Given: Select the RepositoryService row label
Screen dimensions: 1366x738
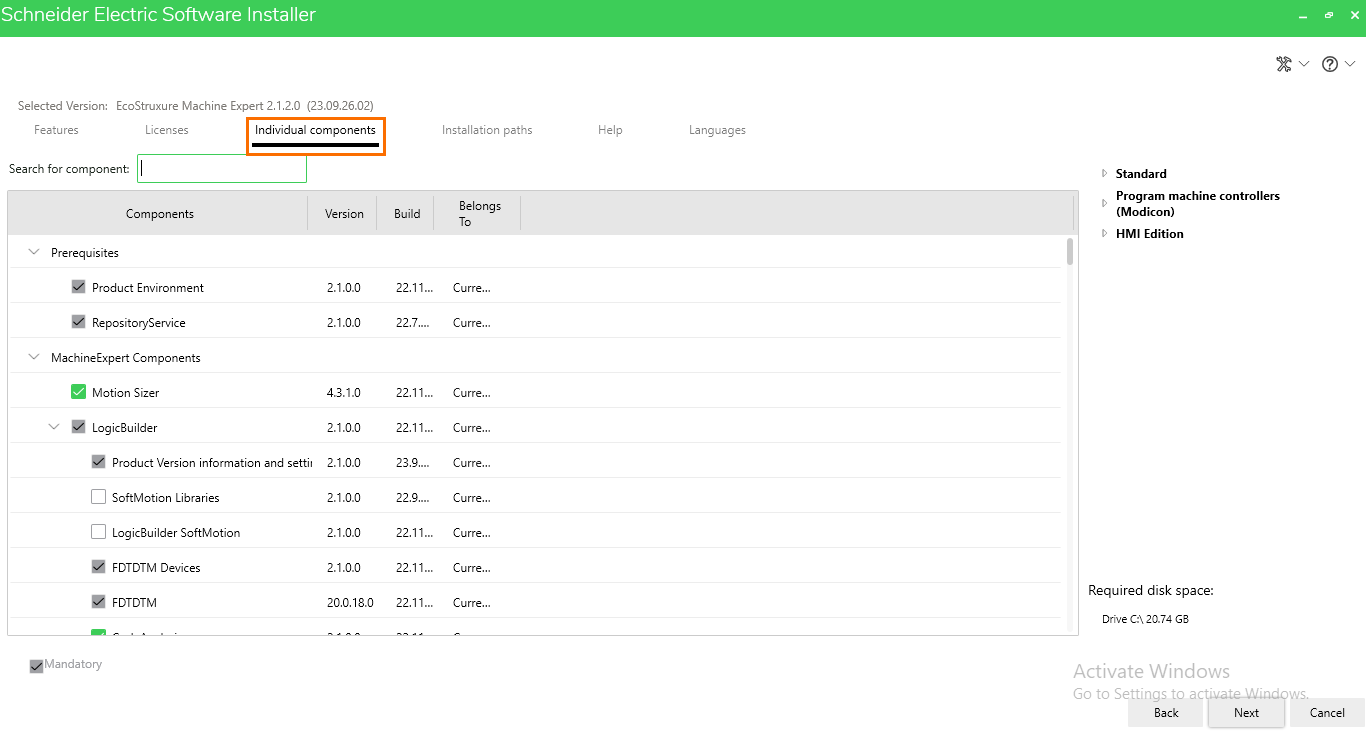Looking at the screenshot, I should 139,323.
